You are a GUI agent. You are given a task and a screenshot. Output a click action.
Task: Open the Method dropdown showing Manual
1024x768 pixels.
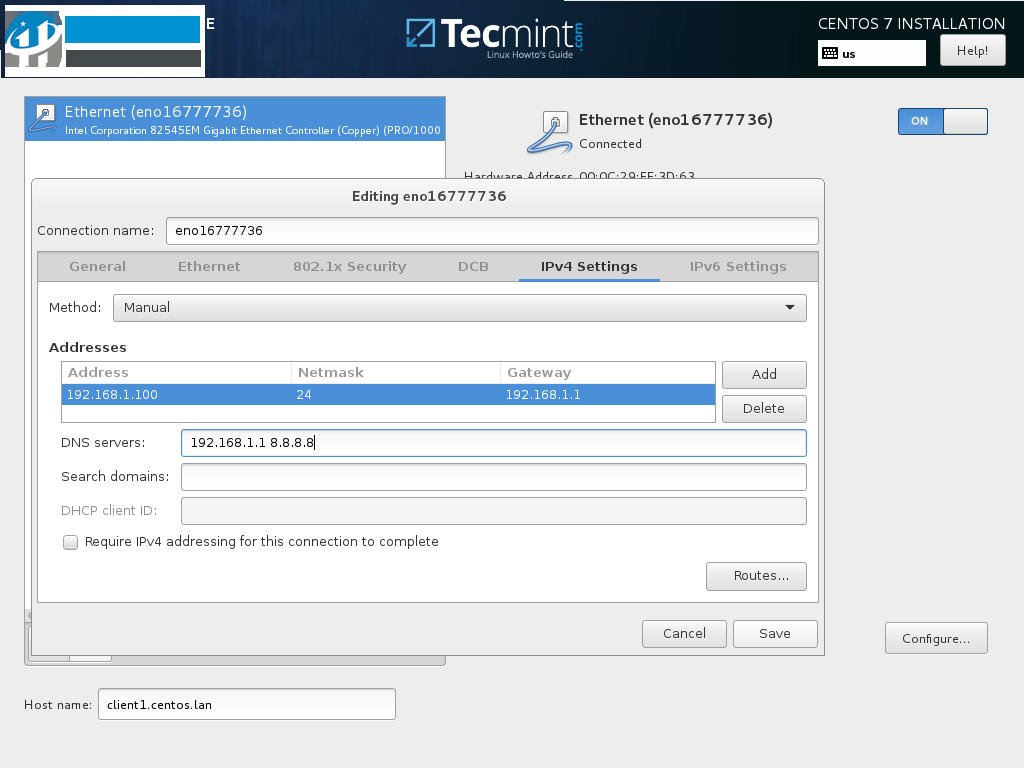coord(460,307)
